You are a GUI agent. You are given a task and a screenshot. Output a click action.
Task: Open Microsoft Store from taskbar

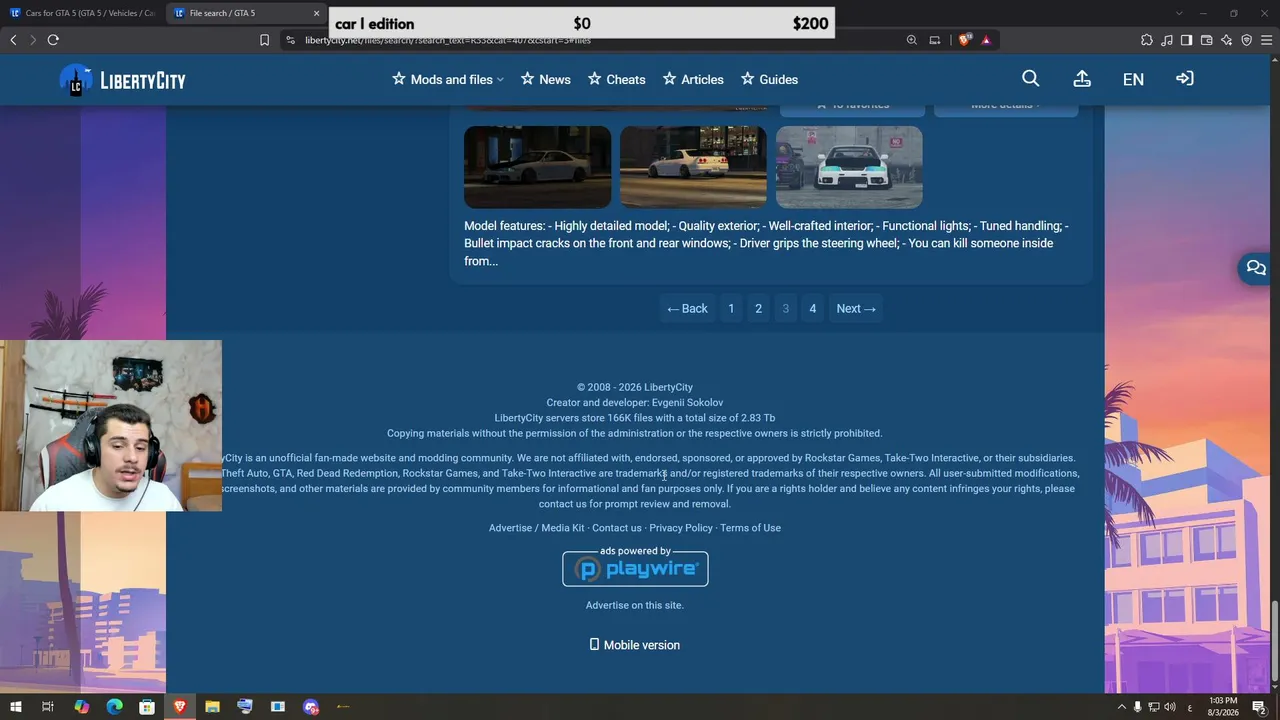click(147, 707)
